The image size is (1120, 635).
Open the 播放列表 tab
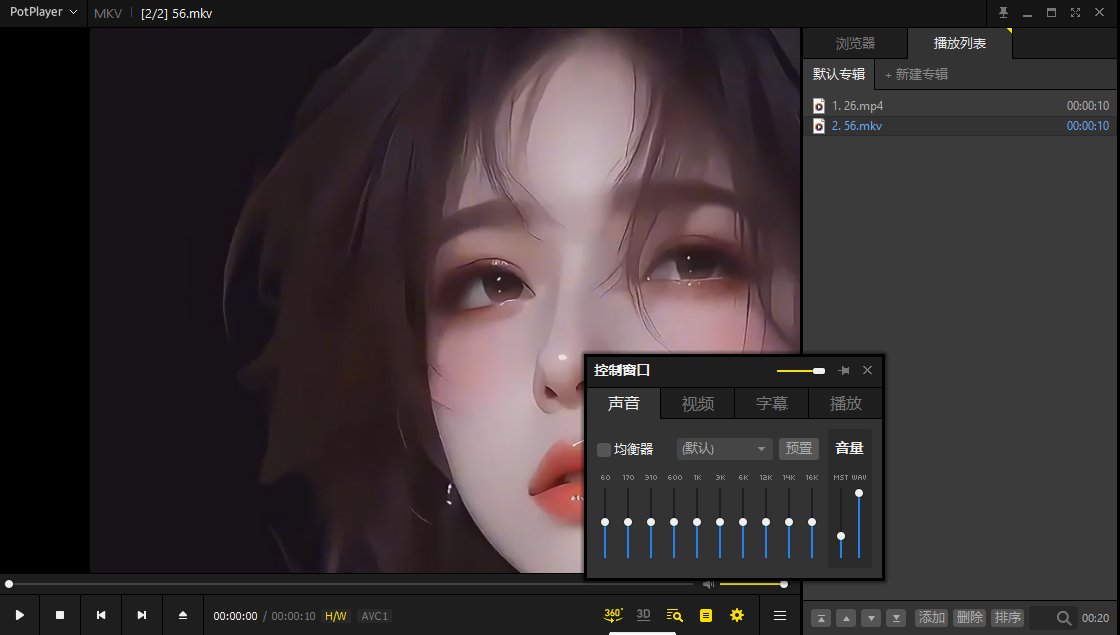[x=960, y=44]
